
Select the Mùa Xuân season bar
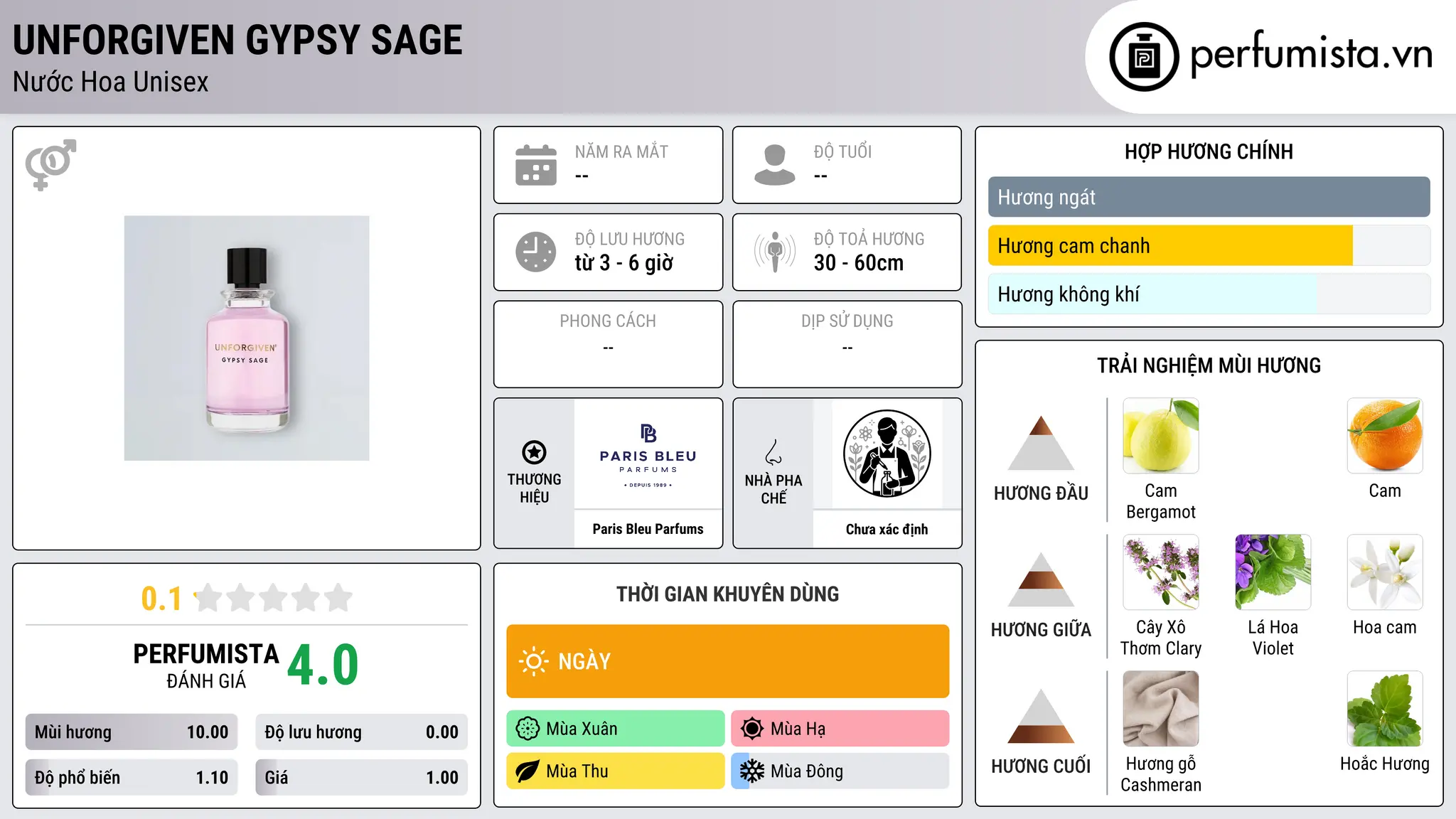pyautogui.click(x=616, y=729)
